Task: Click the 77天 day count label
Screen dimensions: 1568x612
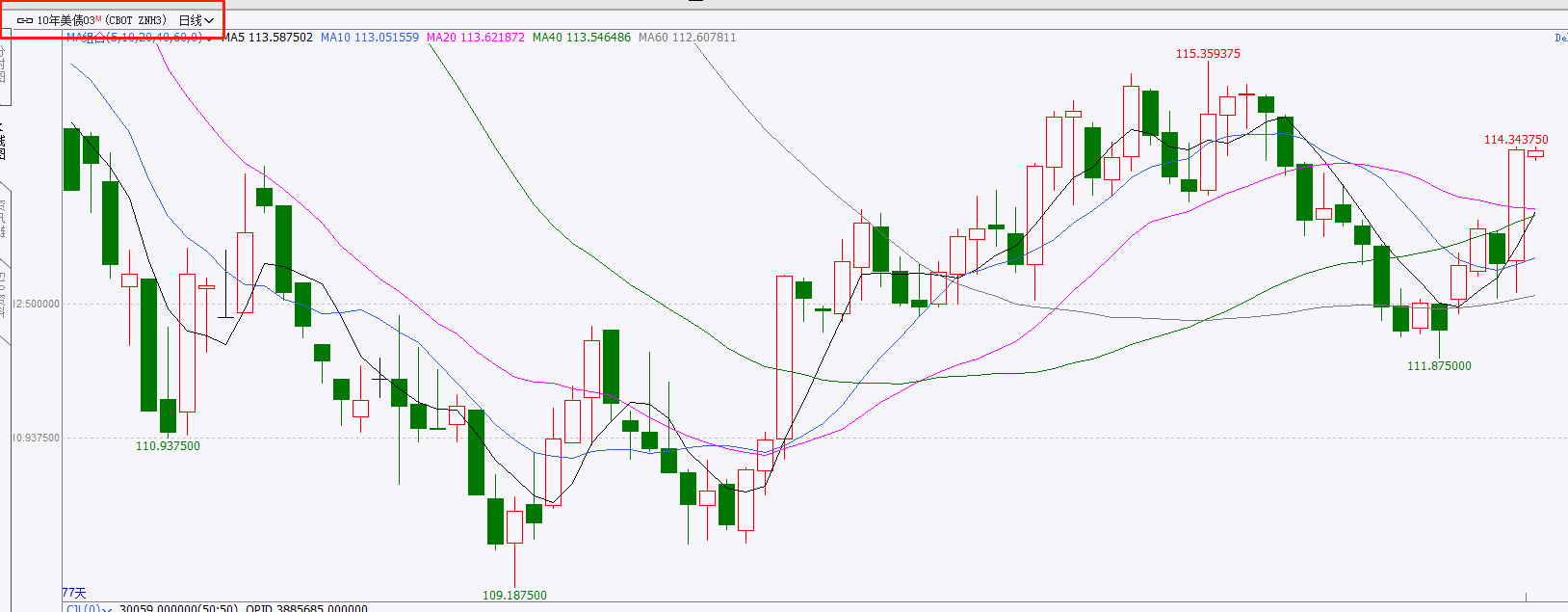Action: (74, 593)
